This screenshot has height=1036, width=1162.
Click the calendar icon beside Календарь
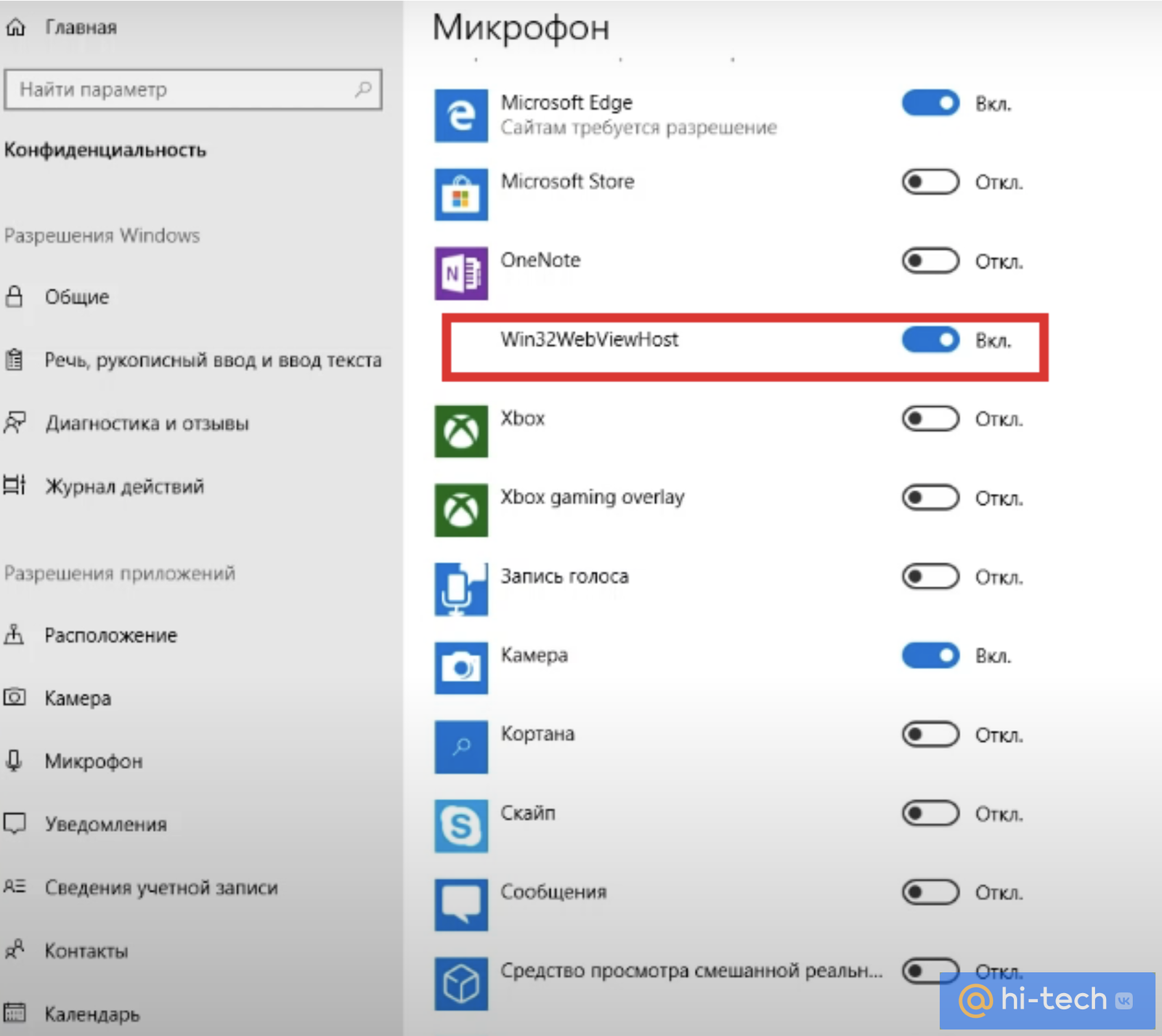tap(15, 1013)
